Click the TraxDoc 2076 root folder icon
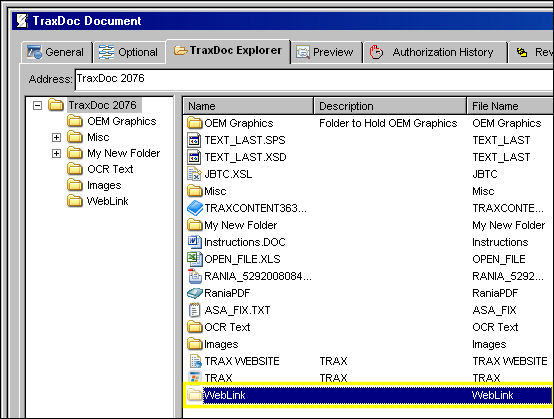The height and width of the screenshot is (419, 554). tap(56, 105)
